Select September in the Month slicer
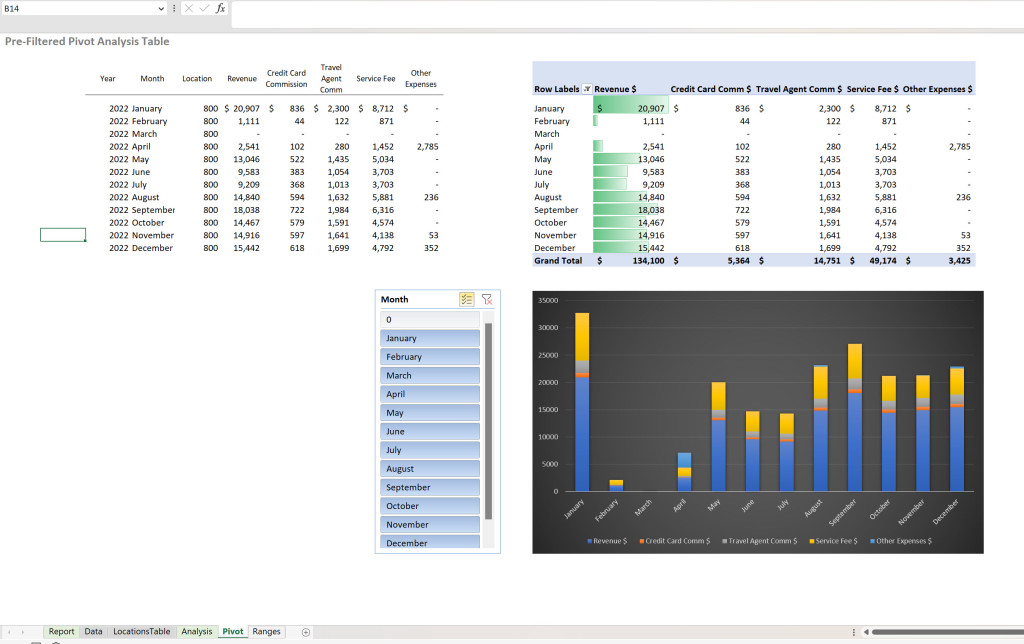 pos(430,487)
